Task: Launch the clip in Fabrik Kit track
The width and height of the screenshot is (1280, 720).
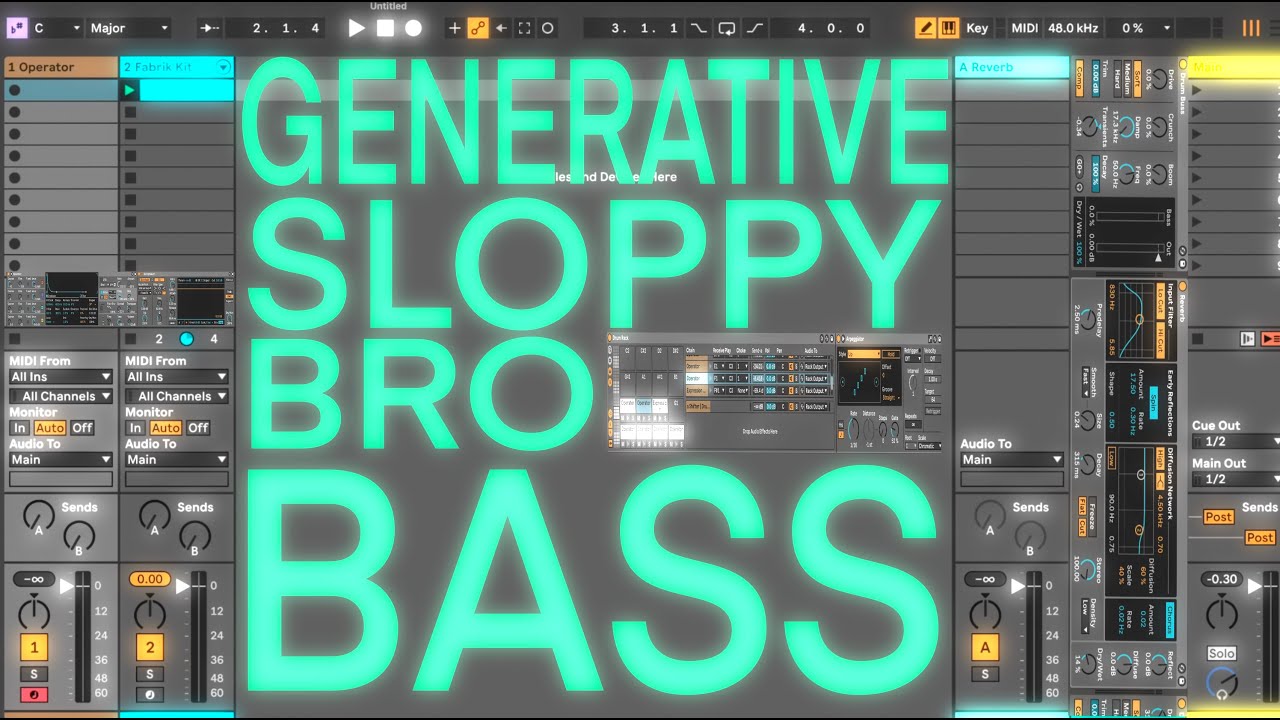Action: coord(129,90)
